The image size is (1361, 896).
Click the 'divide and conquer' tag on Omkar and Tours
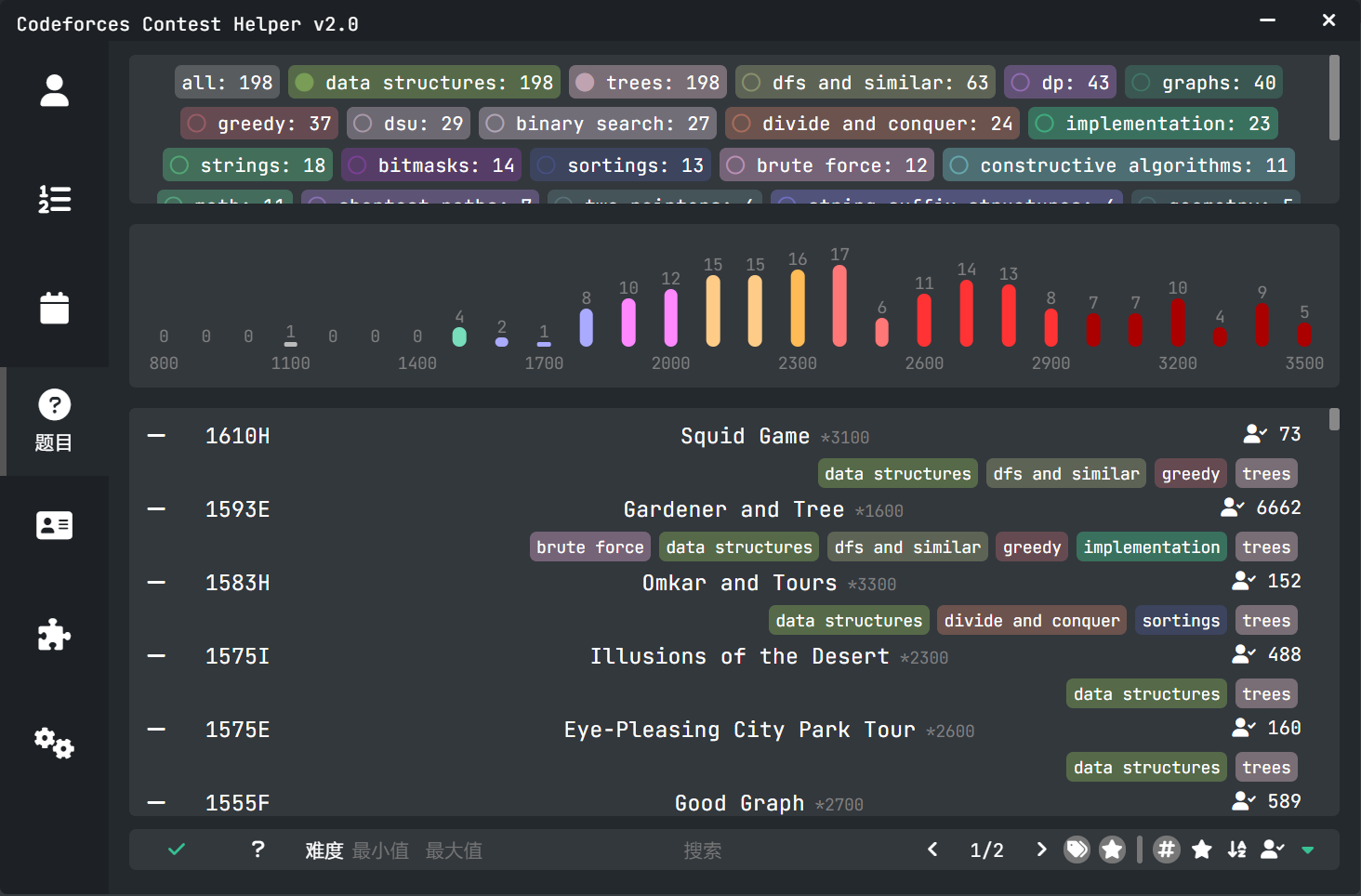[x=1031, y=621]
